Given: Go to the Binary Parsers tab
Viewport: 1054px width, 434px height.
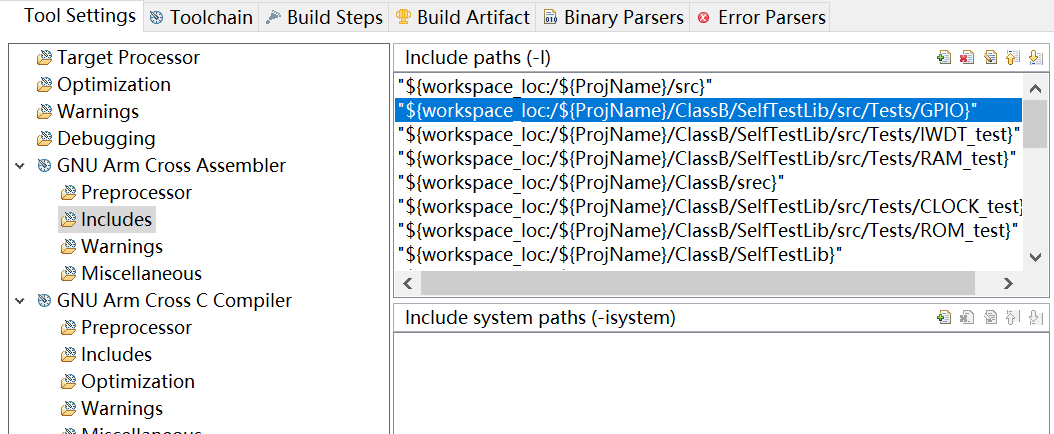Looking at the screenshot, I should pyautogui.click(x=613, y=17).
